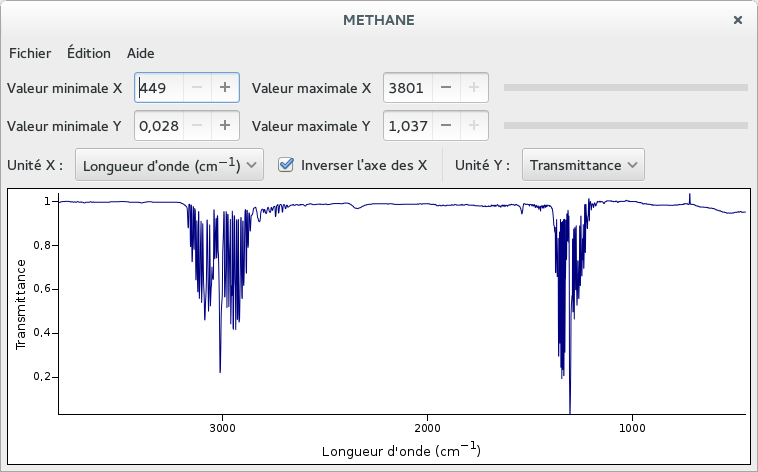Open the Aide menu
Image resolution: width=758 pixels, height=472 pixels.
pos(141,52)
